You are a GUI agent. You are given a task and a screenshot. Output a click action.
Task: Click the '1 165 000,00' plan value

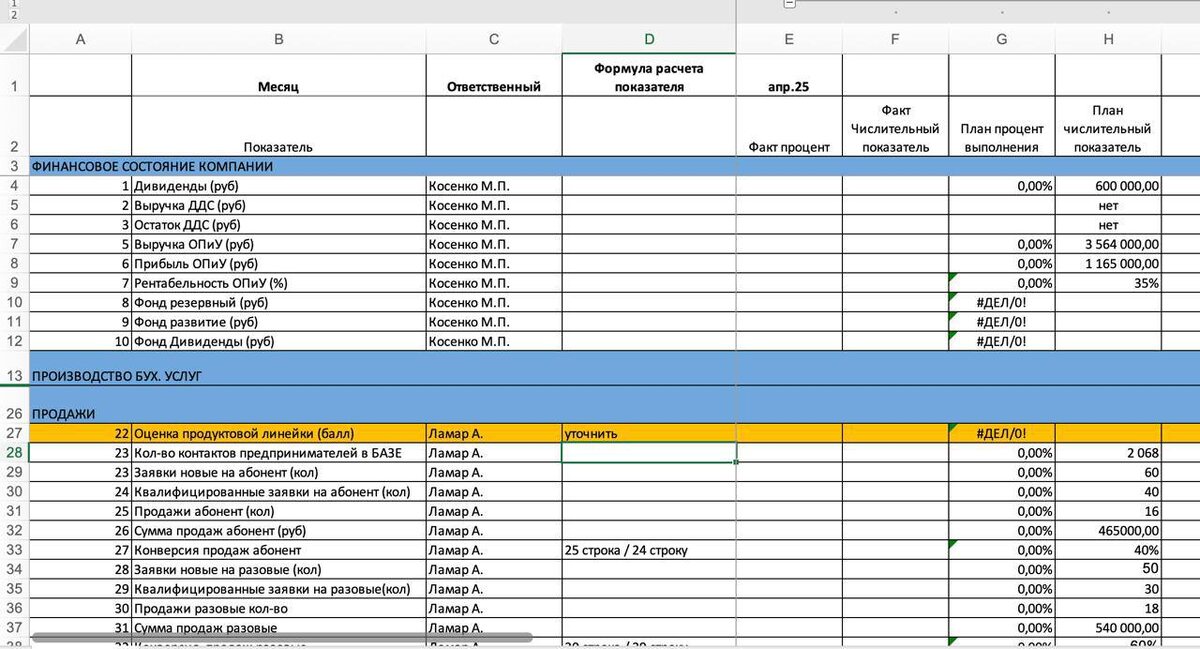click(1108, 264)
